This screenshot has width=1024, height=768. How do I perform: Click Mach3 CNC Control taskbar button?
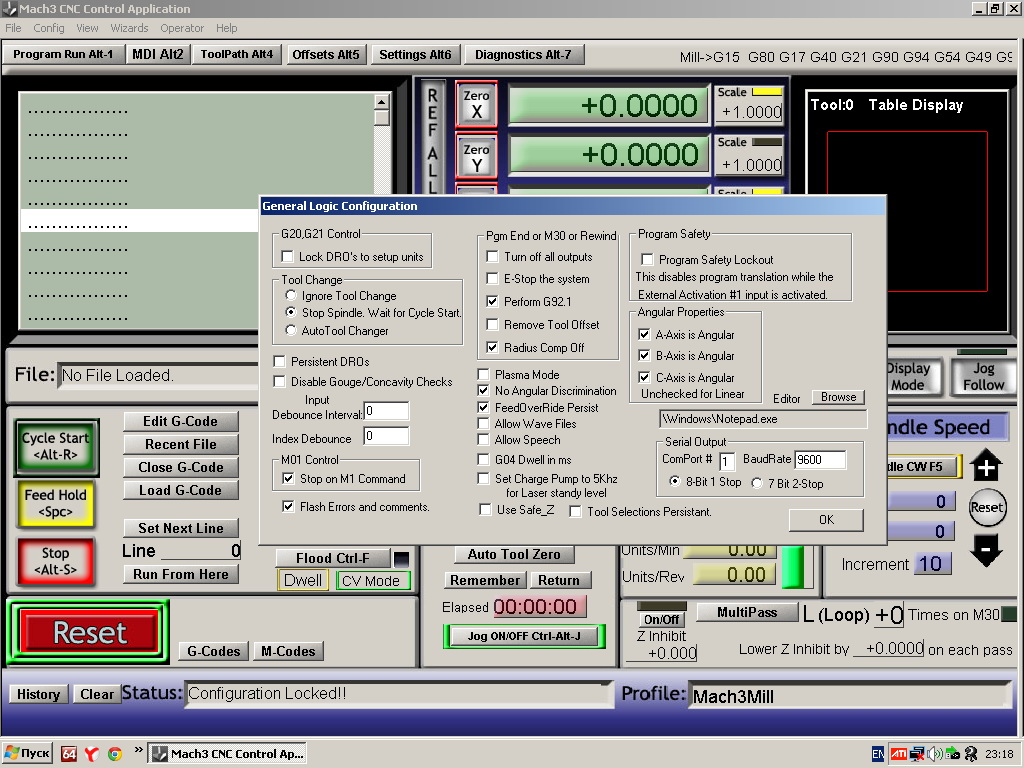227,754
